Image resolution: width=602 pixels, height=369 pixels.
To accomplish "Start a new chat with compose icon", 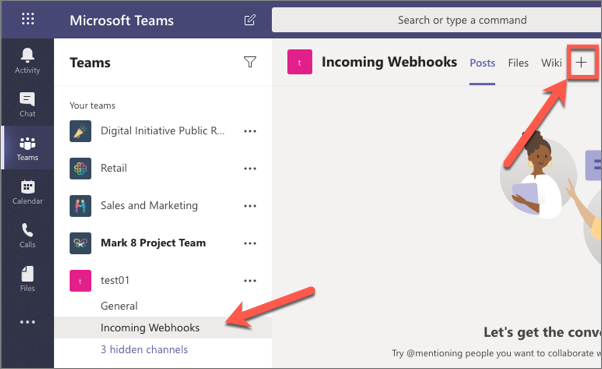I will [250, 20].
